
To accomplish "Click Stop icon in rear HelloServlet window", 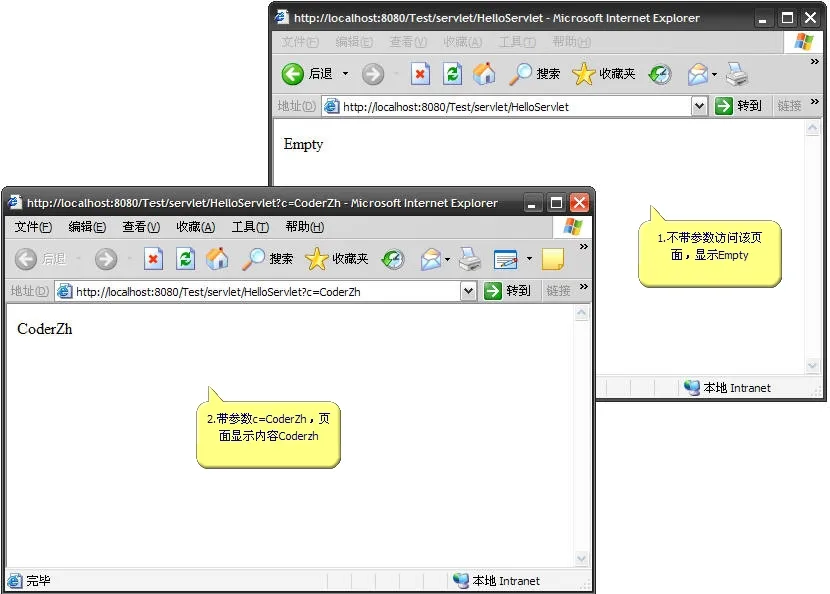I will coord(420,74).
